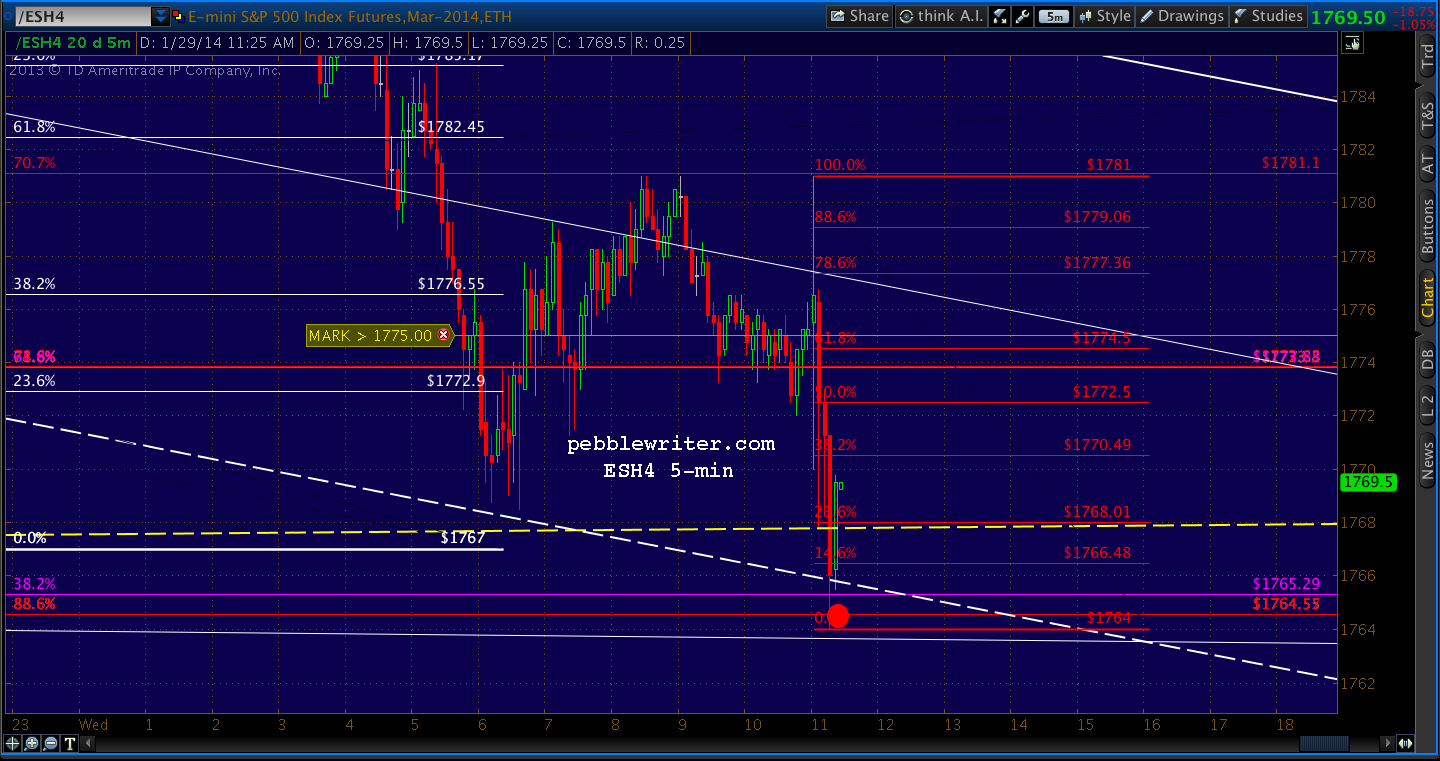Viewport: 1440px width, 761px height.
Task: Click the $1782.45 Fibonacci level label
Action: [x=452, y=127]
